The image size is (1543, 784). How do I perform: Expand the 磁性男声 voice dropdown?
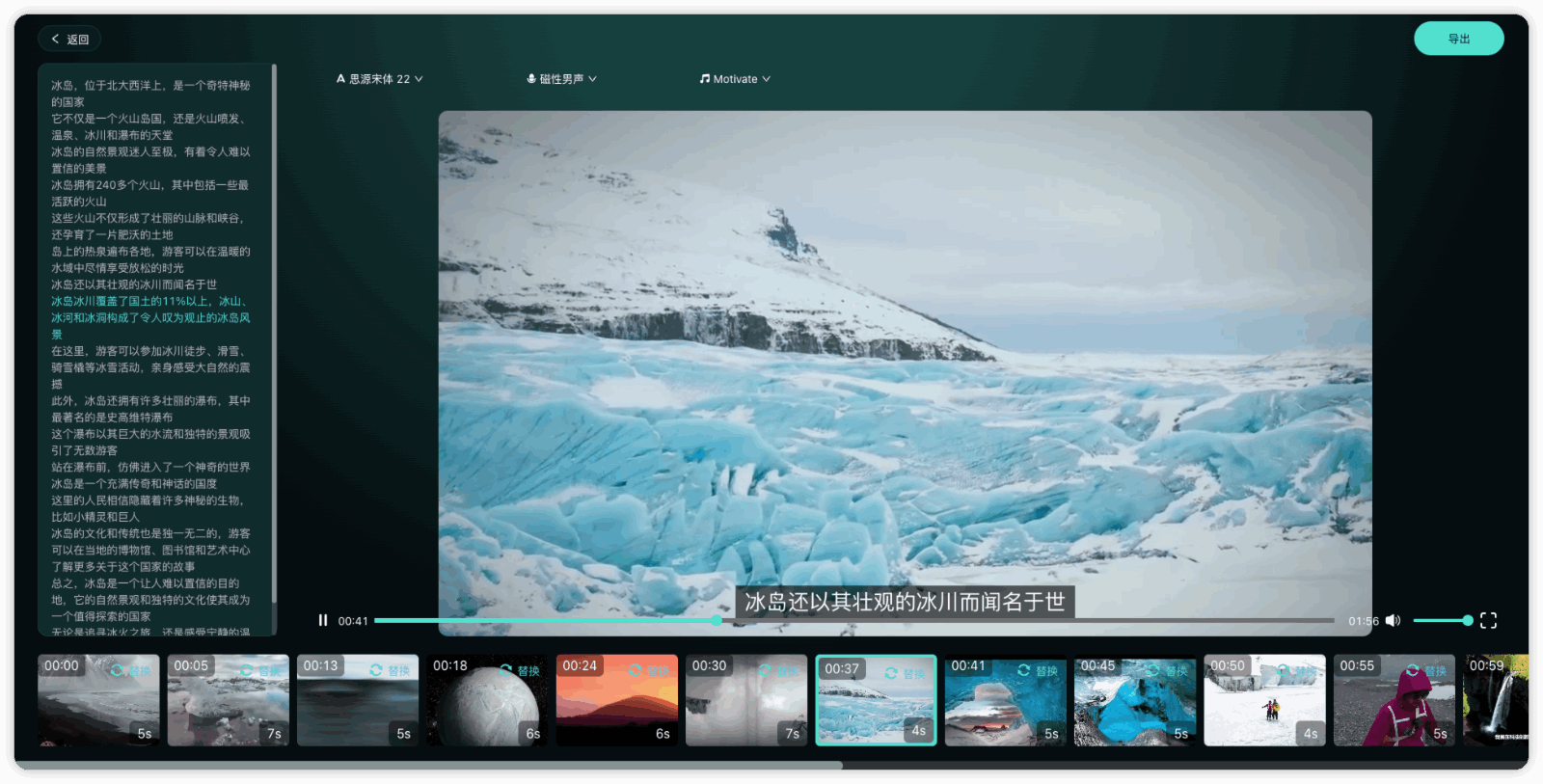pyautogui.click(x=561, y=79)
